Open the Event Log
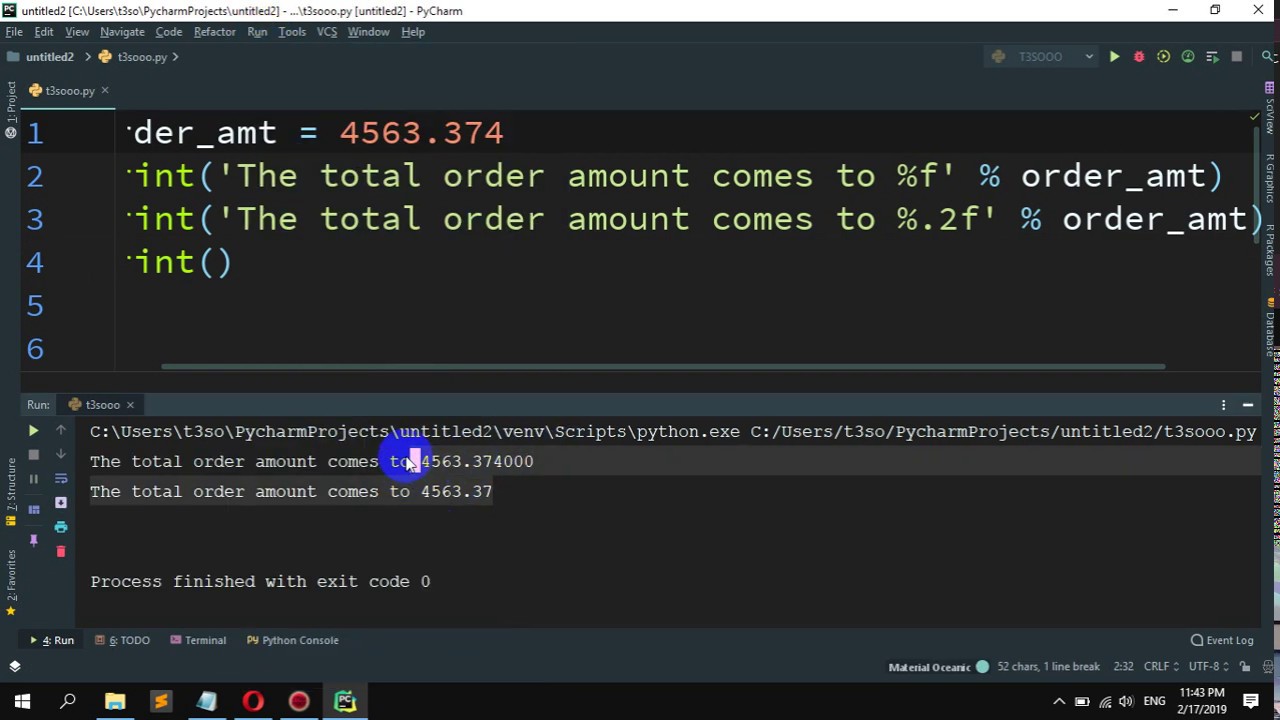This screenshot has height=720, width=1280. (1222, 640)
